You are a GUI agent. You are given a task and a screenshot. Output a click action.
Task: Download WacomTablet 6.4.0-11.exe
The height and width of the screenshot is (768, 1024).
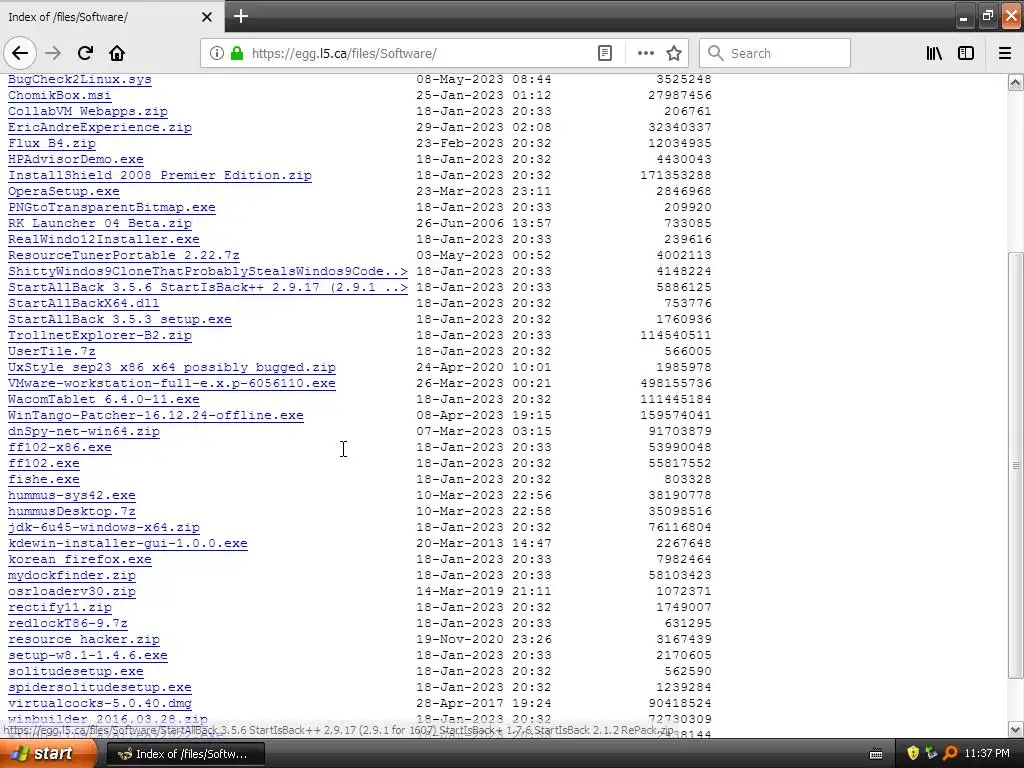[104, 400]
